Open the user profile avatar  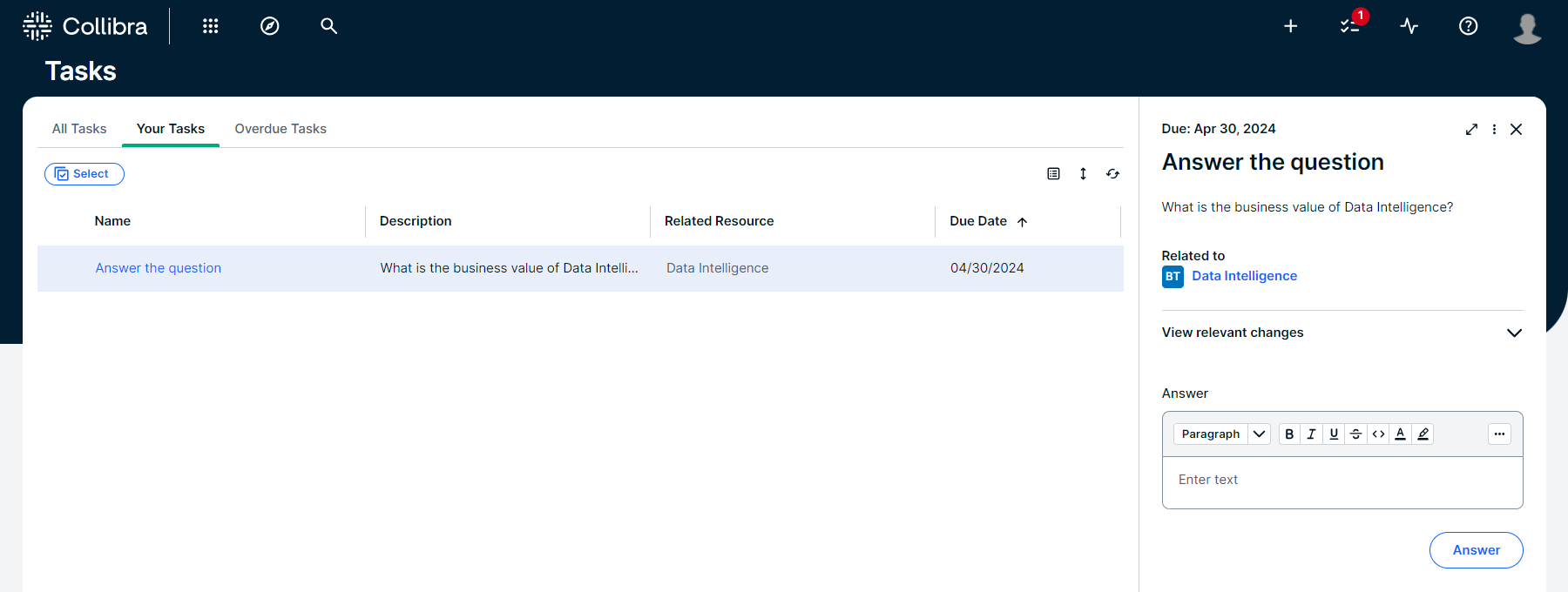pos(1527,28)
